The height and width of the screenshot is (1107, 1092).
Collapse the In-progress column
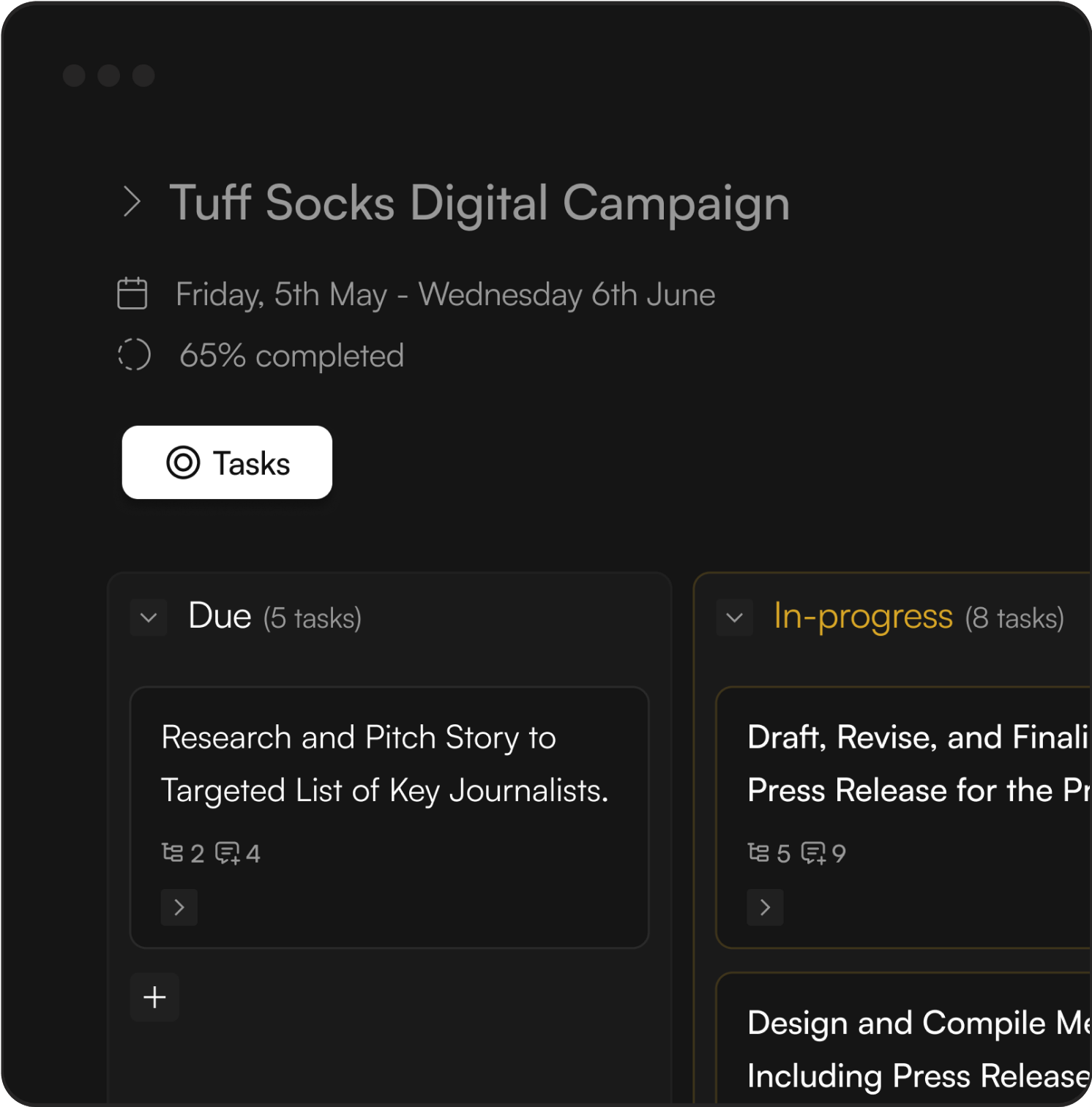pyautogui.click(x=735, y=618)
